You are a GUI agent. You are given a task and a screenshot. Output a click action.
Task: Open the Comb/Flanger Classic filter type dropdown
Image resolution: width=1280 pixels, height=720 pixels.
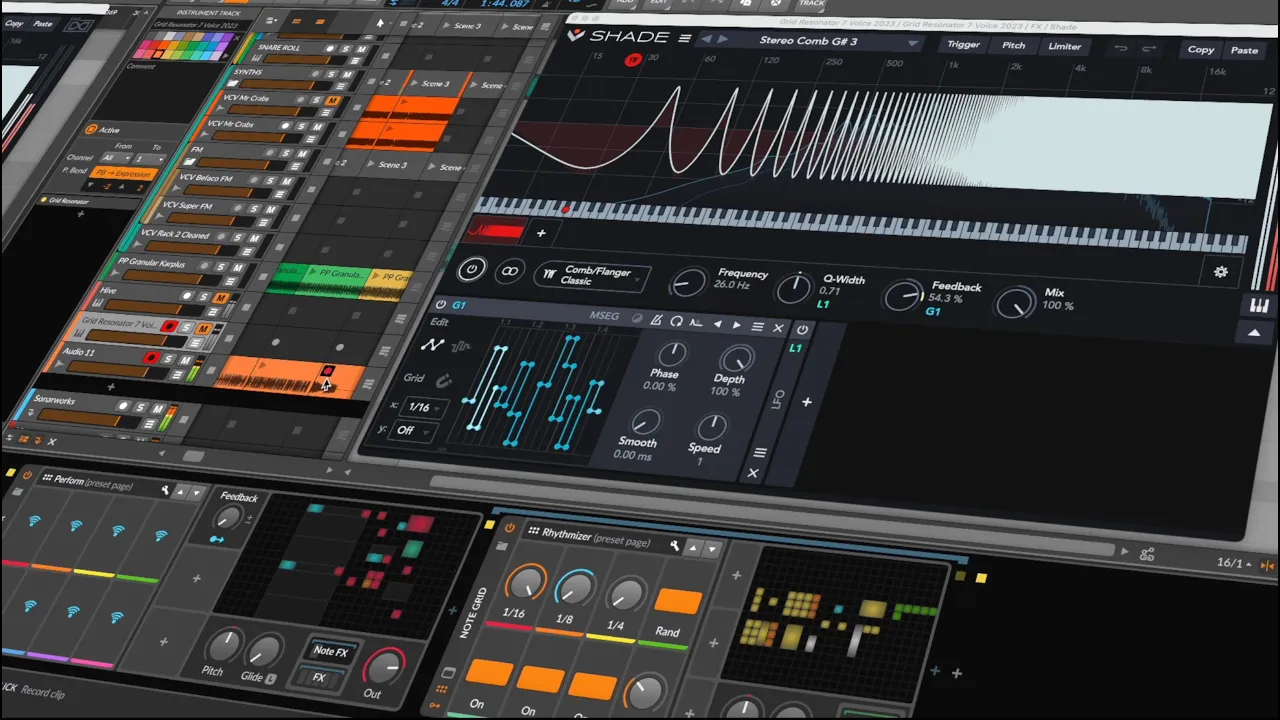pos(591,276)
